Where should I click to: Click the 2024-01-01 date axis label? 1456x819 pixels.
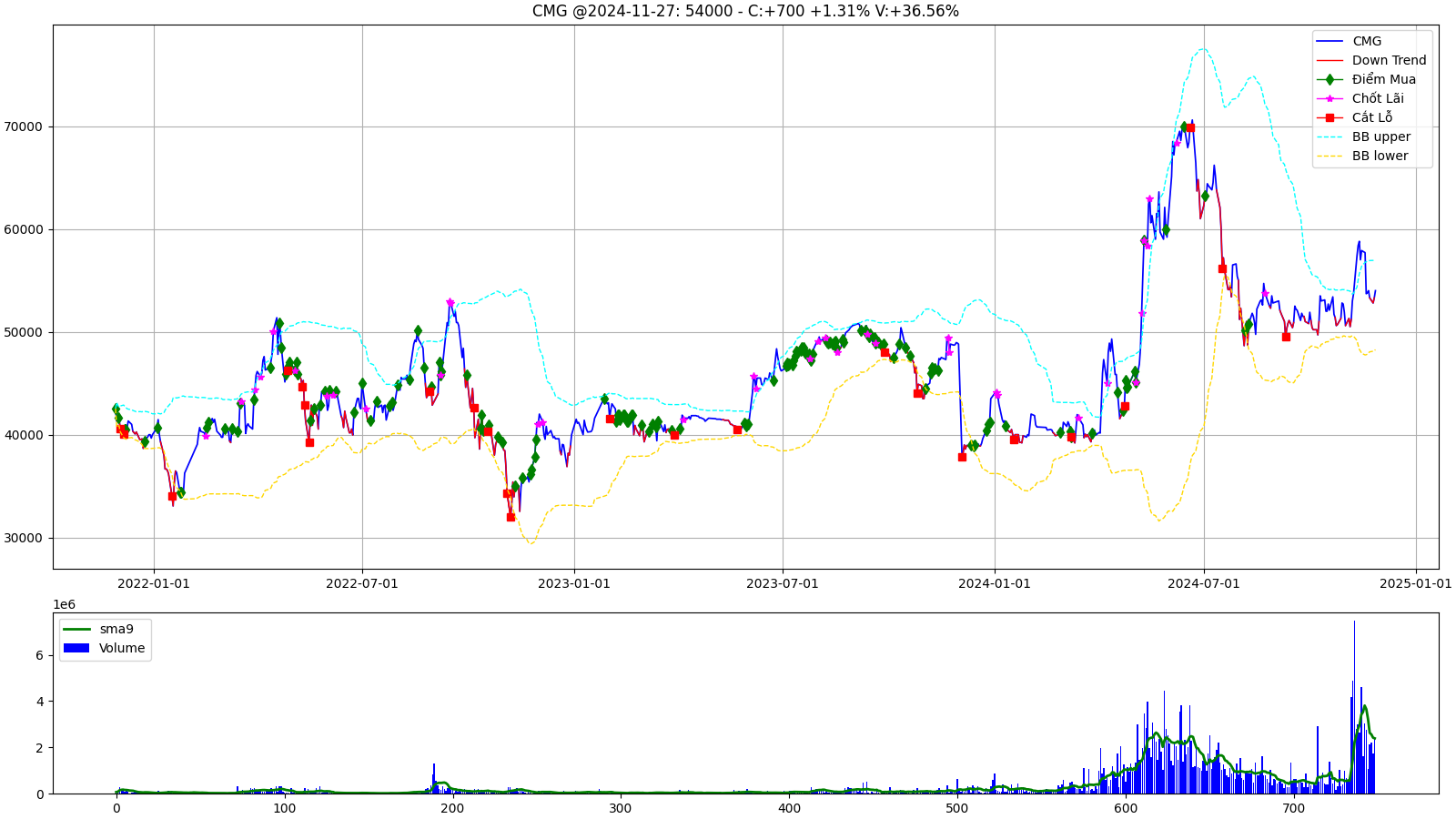click(x=995, y=583)
